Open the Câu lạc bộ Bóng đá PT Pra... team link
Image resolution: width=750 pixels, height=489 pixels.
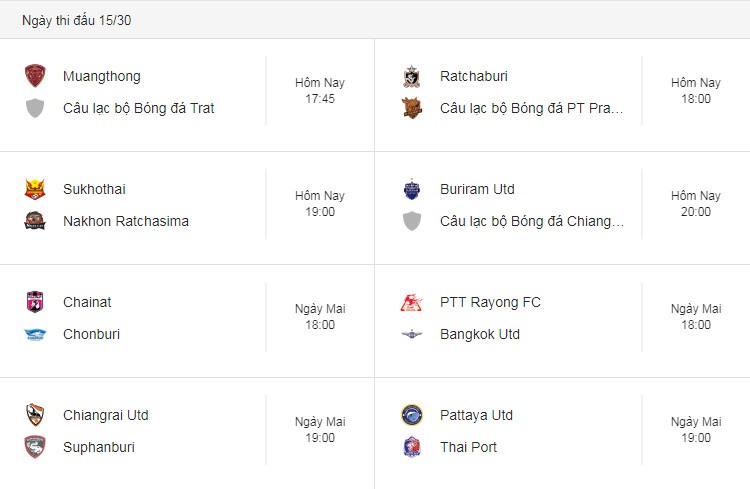(x=531, y=109)
